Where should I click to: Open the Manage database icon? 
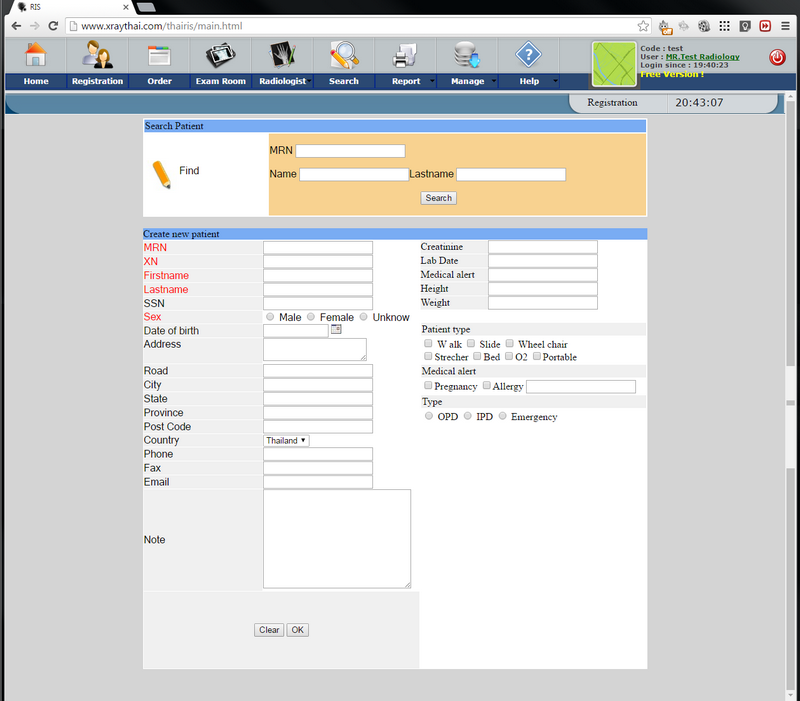tap(466, 55)
